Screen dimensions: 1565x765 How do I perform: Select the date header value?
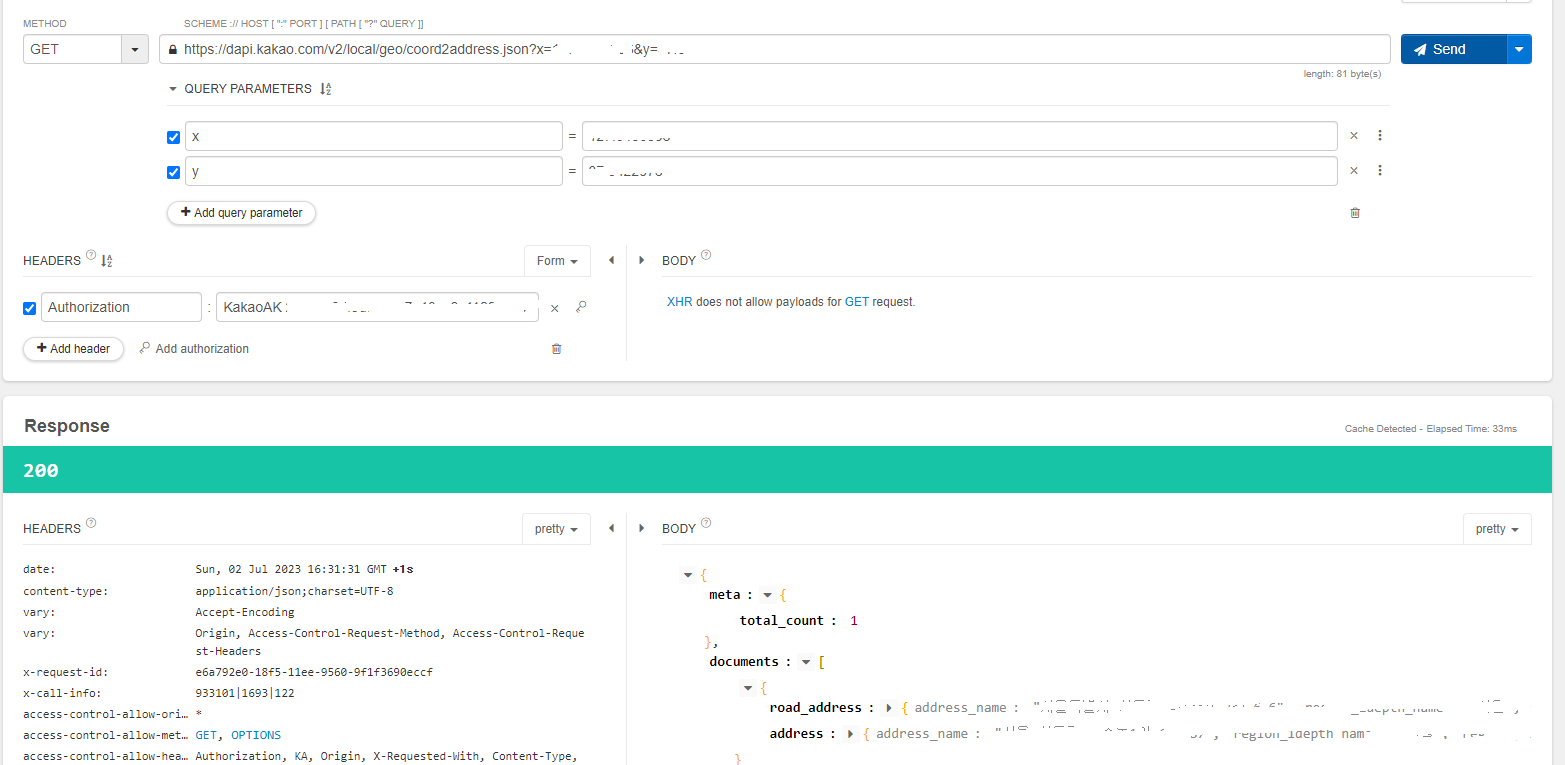click(x=304, y=569)
